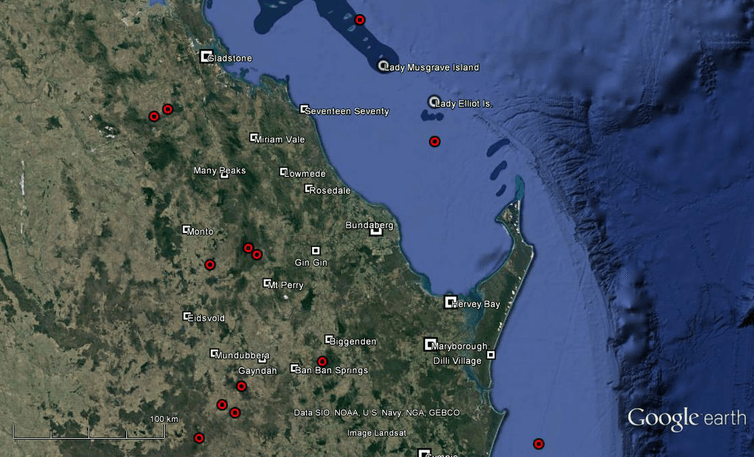
Task: Click the Image Landsat attribution text
Action: click(376, 433)
